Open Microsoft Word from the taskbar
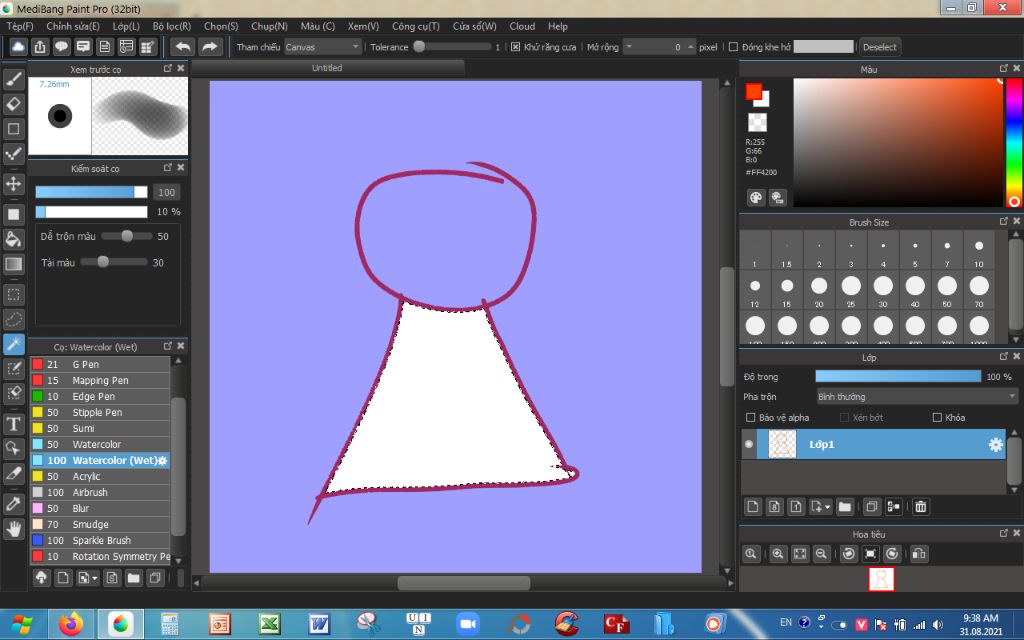 319,624
